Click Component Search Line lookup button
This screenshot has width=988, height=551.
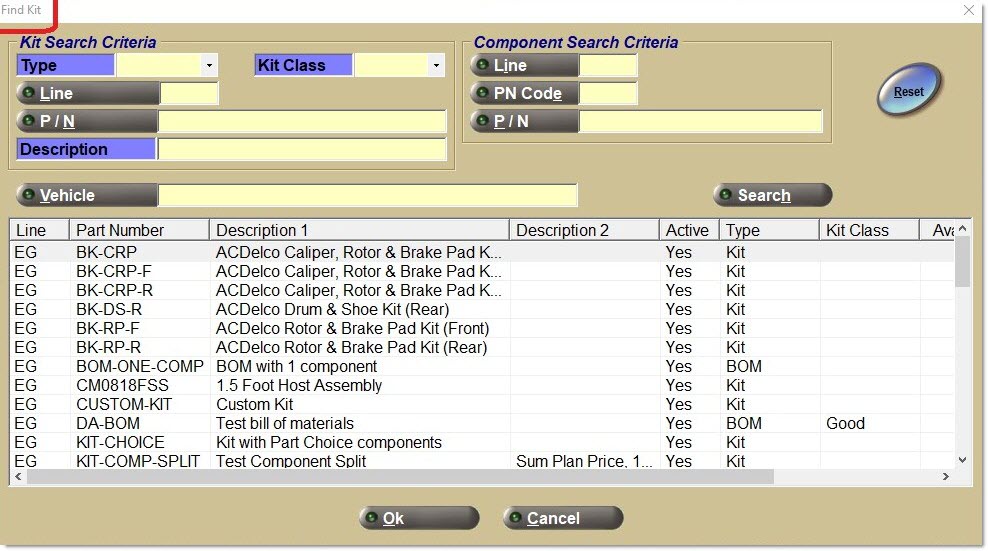click(524, 66)
